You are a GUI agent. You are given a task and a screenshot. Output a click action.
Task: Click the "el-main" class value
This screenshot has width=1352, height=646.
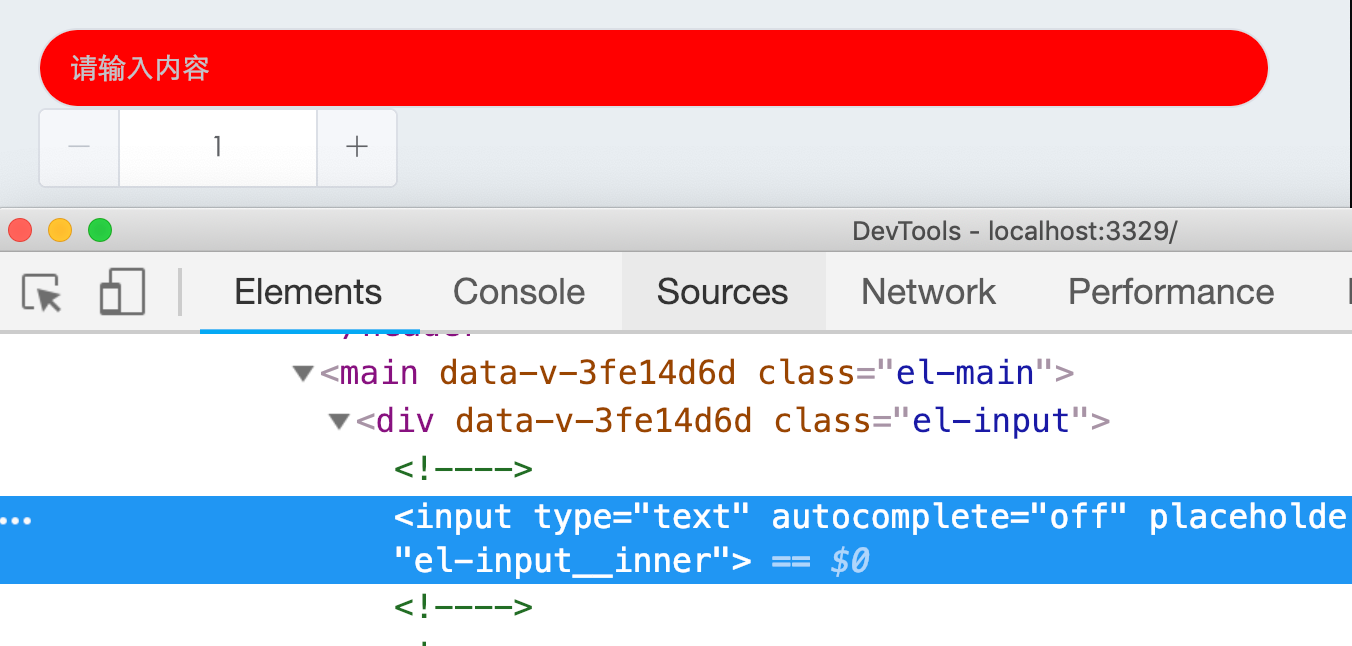click(964, 373)
